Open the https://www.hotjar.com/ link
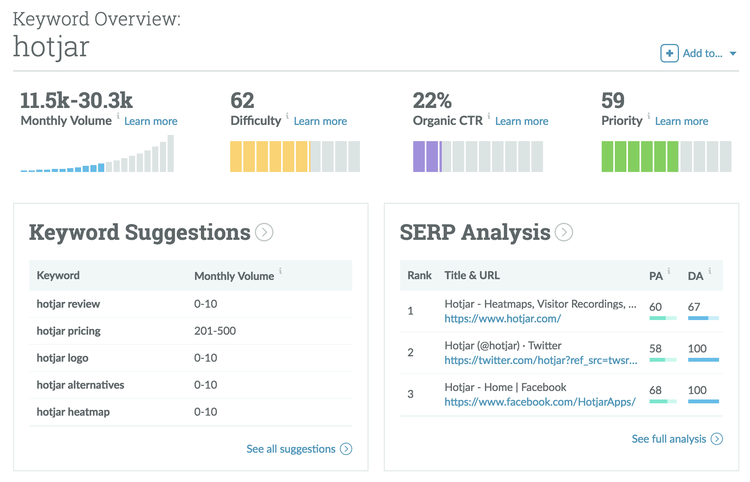Viewport: 750px width, 482px height. click(x=502, y=318)
